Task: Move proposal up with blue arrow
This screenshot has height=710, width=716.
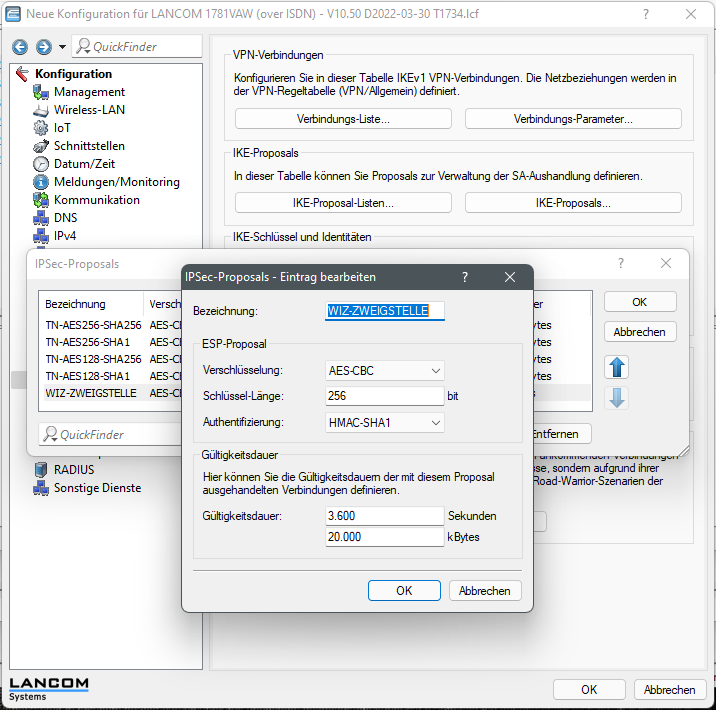Action: pos(616,367)
